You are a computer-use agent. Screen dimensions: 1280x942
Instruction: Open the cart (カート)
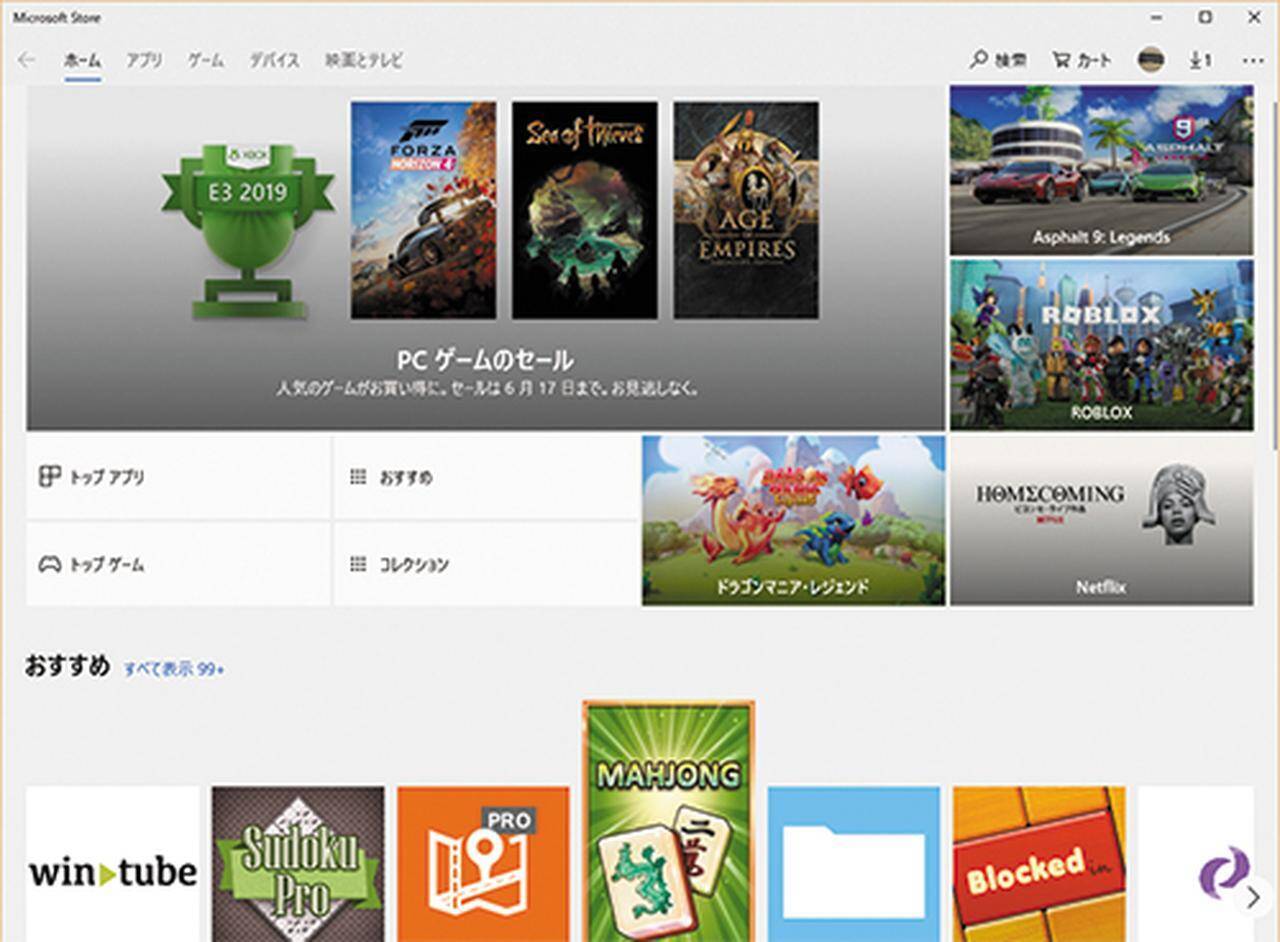(x=1082, y=60)
